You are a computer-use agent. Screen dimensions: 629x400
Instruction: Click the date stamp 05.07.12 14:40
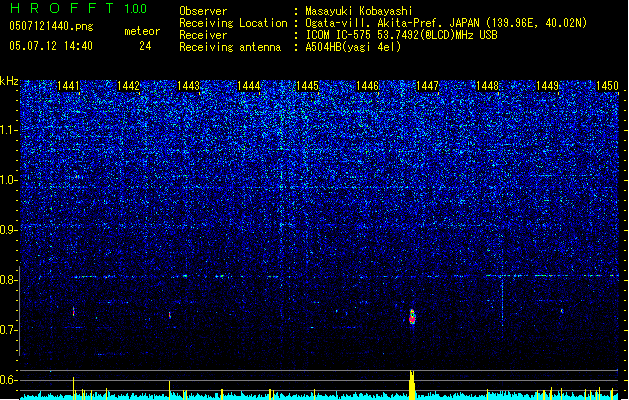51,46
